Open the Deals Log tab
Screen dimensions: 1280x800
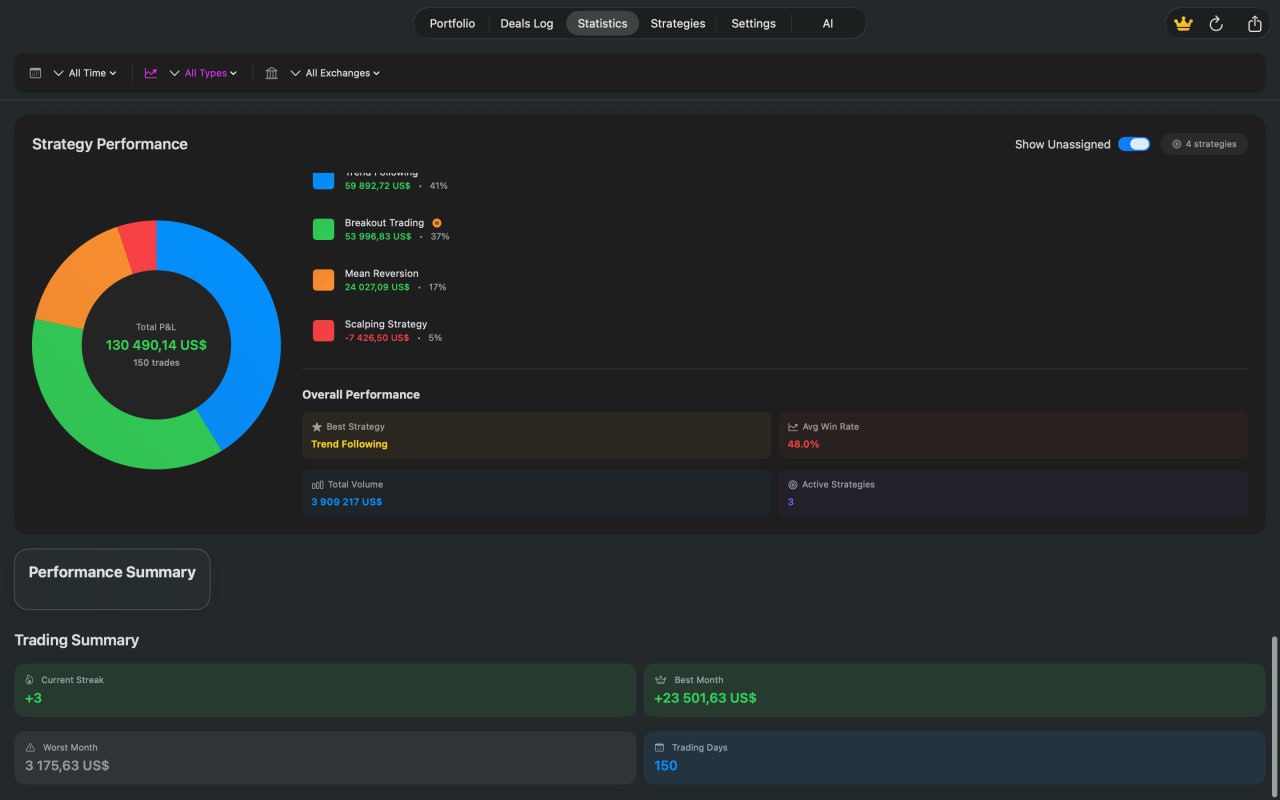coord(526,23)
